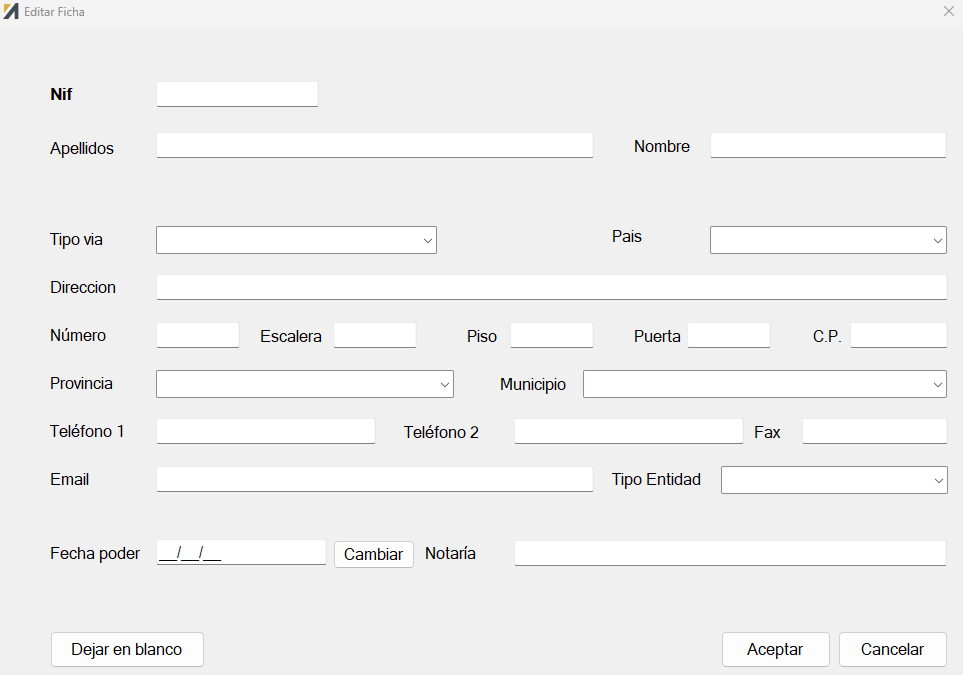
Task: Click the Fecha poder date field
Action: (x=241, y=552)
